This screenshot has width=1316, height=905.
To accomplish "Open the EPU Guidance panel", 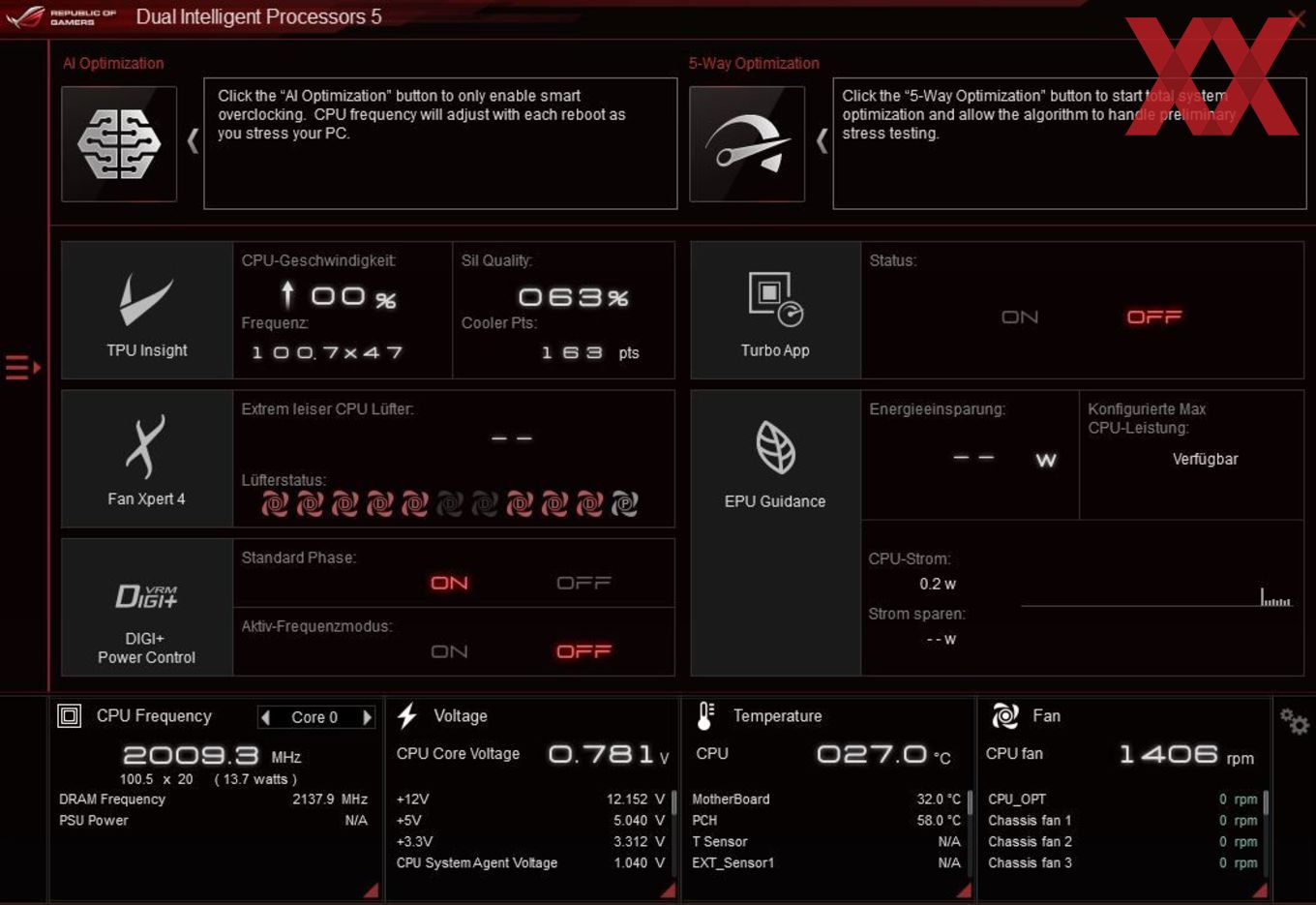I will point(775,533).
